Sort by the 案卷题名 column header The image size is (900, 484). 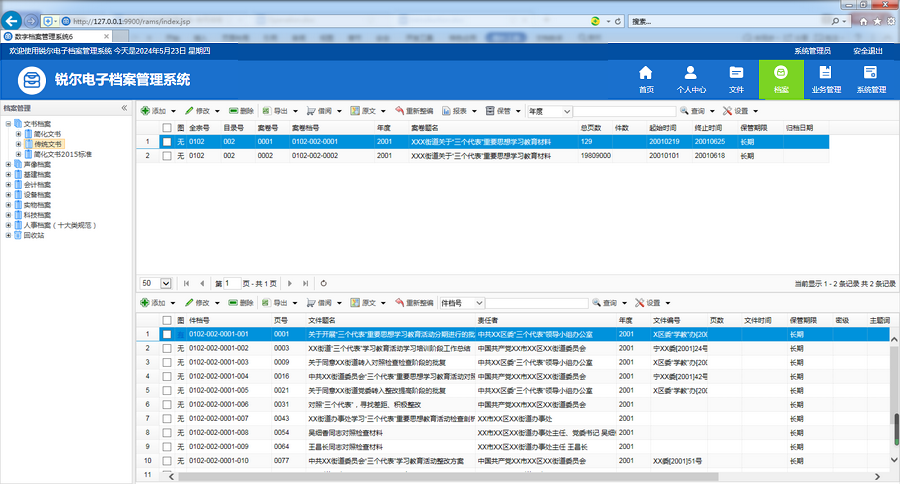click(x=425, y=128)
